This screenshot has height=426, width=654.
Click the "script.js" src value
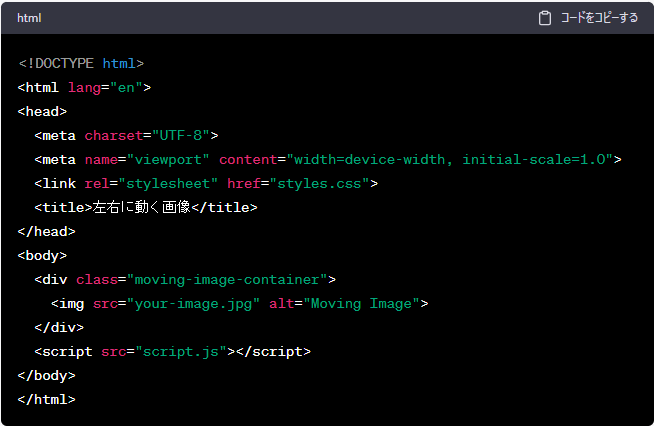click(x=180, y=351)
